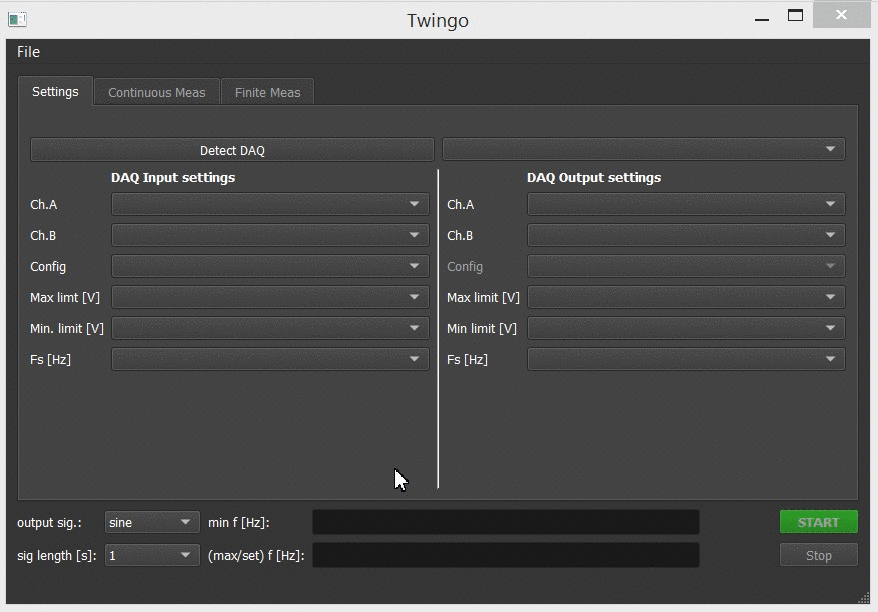
Task: Click the Stop button
Action: [x=818, y=555]
